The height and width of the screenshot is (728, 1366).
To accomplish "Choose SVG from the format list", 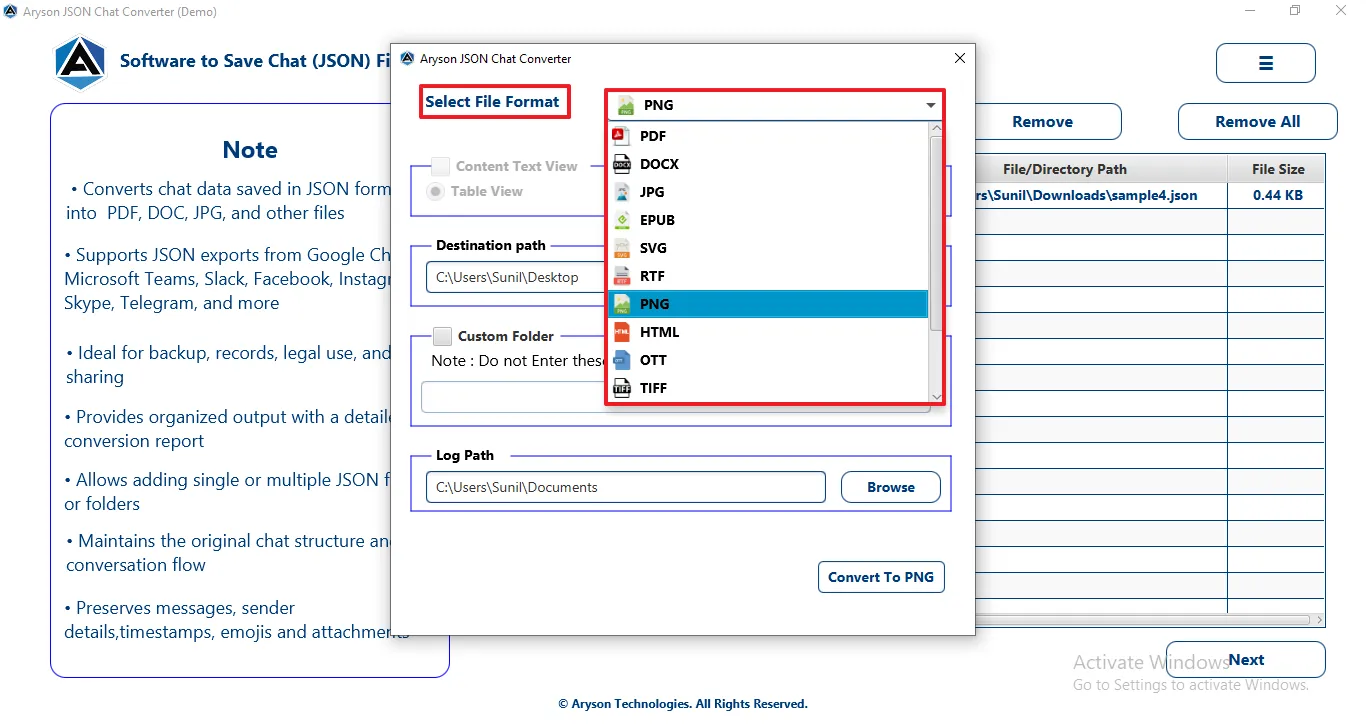I will (769, 248).
